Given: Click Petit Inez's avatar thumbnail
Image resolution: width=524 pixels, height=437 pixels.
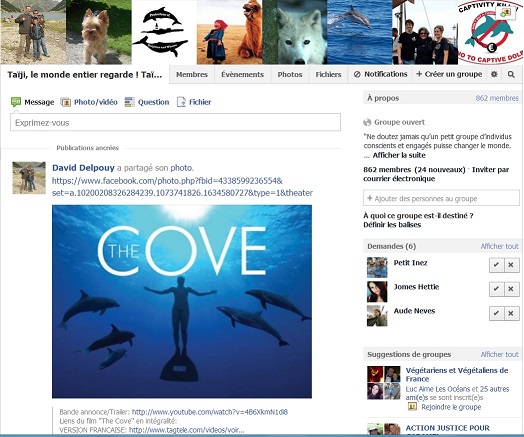Looking at the screenshot, I should pos(377,267).
